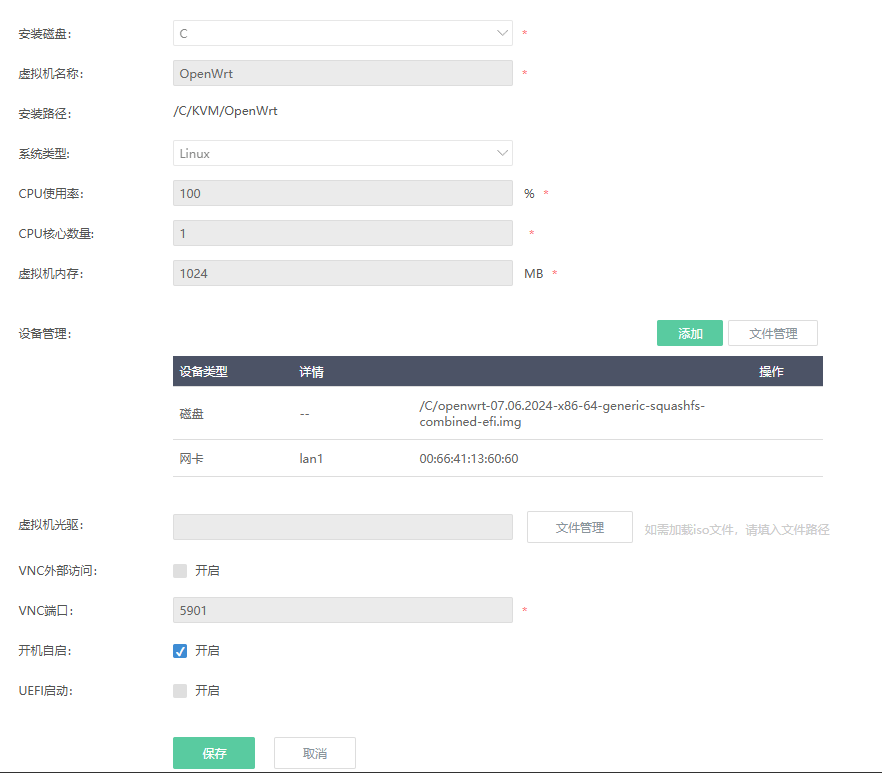Enable the UEFI启动 checkbox
The width and height of the screenshot is (882, 773).
pyautogui.click(x=180, y=691)
